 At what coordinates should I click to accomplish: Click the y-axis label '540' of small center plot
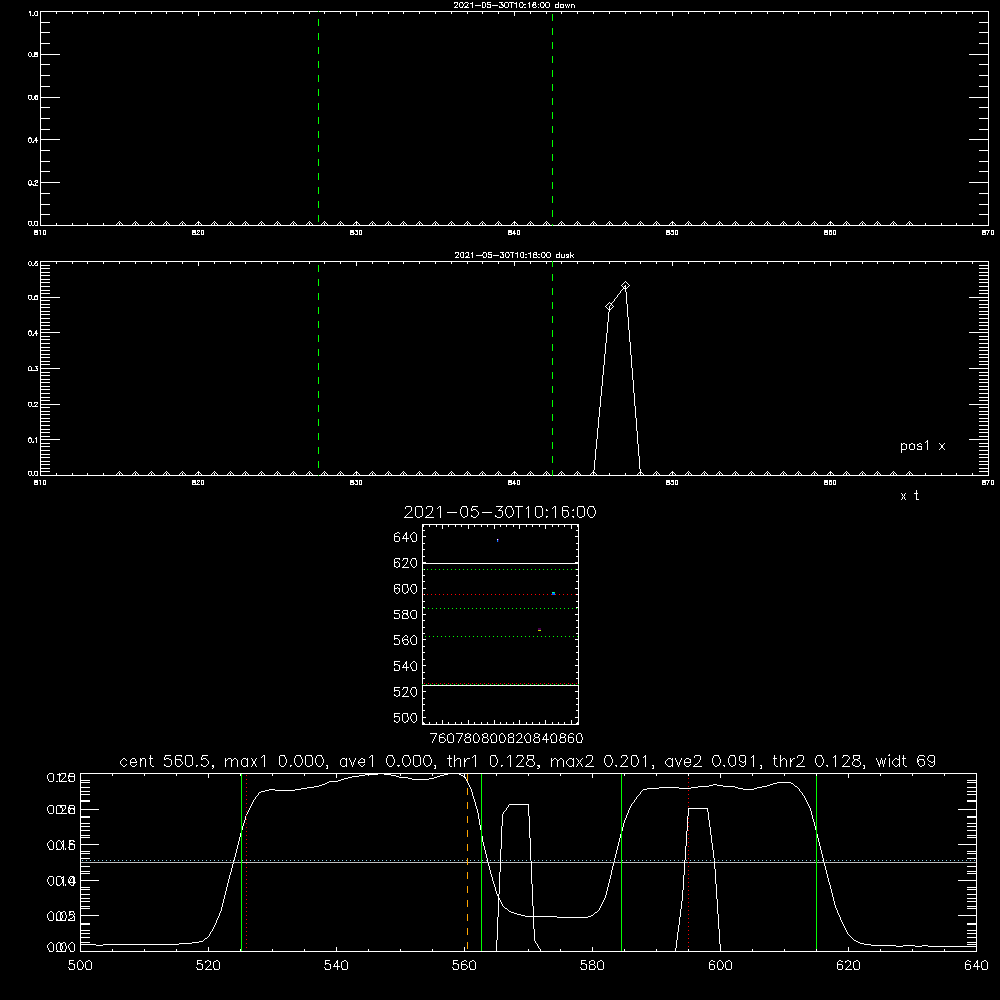point(406,666)
